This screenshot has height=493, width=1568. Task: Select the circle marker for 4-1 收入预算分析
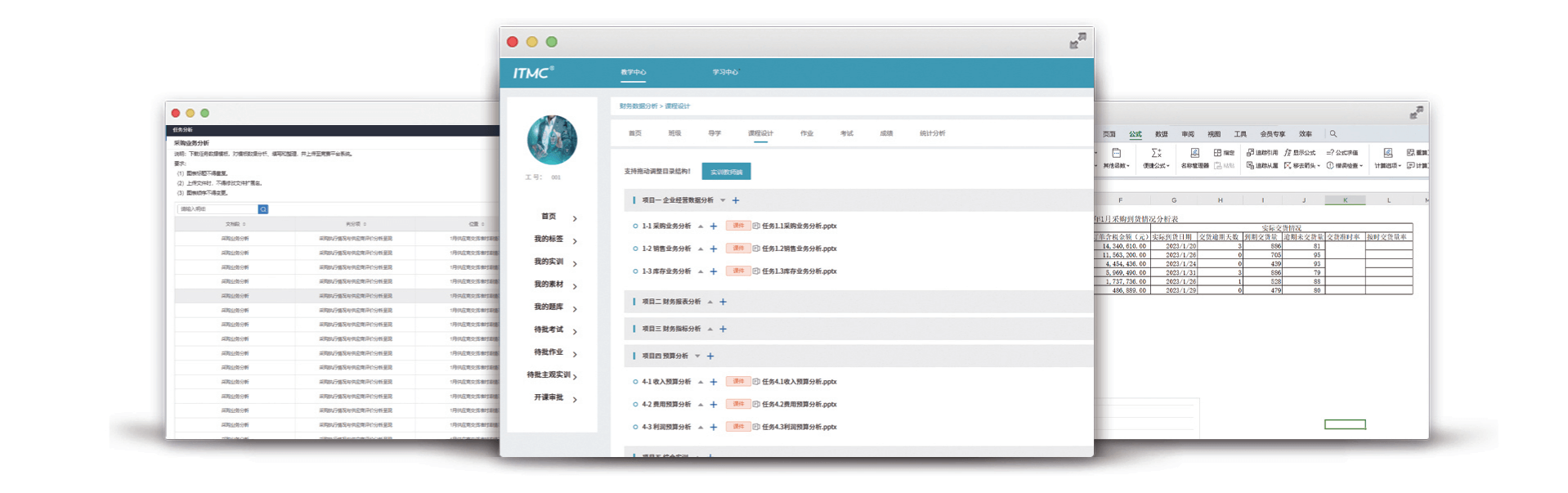click(x=635, y=382)
